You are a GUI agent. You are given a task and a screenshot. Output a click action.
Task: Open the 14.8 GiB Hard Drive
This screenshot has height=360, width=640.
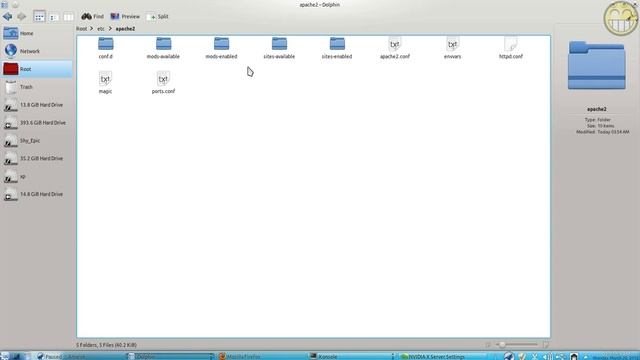(37, 194)
